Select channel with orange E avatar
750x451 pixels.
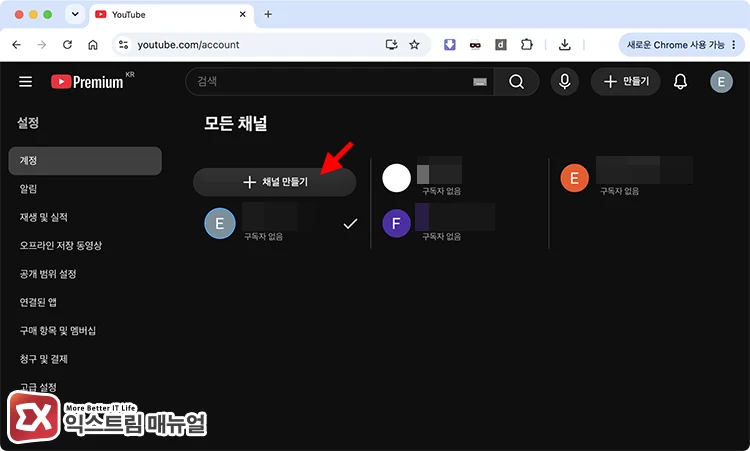tap(574, 178)
